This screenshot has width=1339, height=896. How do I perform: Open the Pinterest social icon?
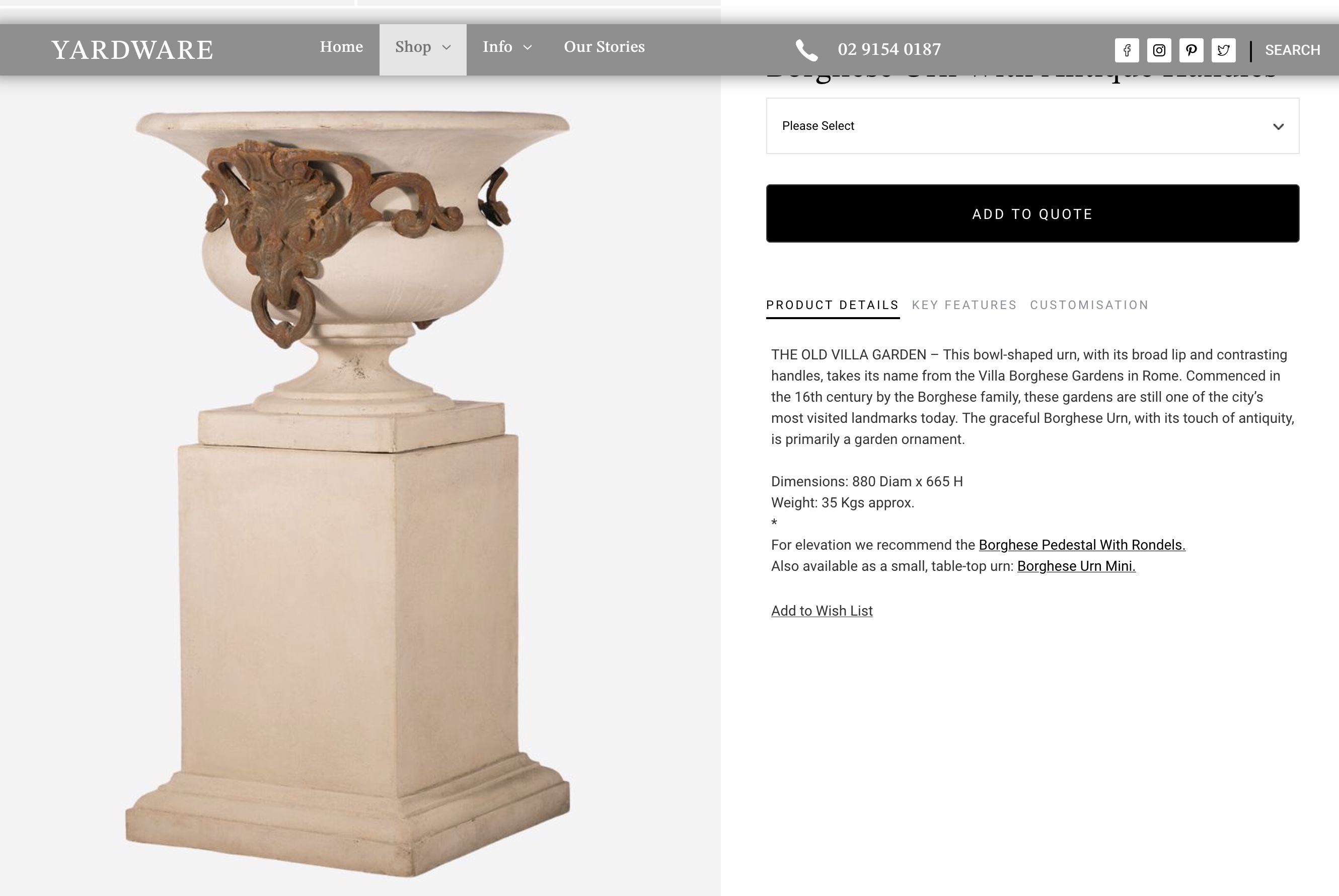[x=1191, y=50]
